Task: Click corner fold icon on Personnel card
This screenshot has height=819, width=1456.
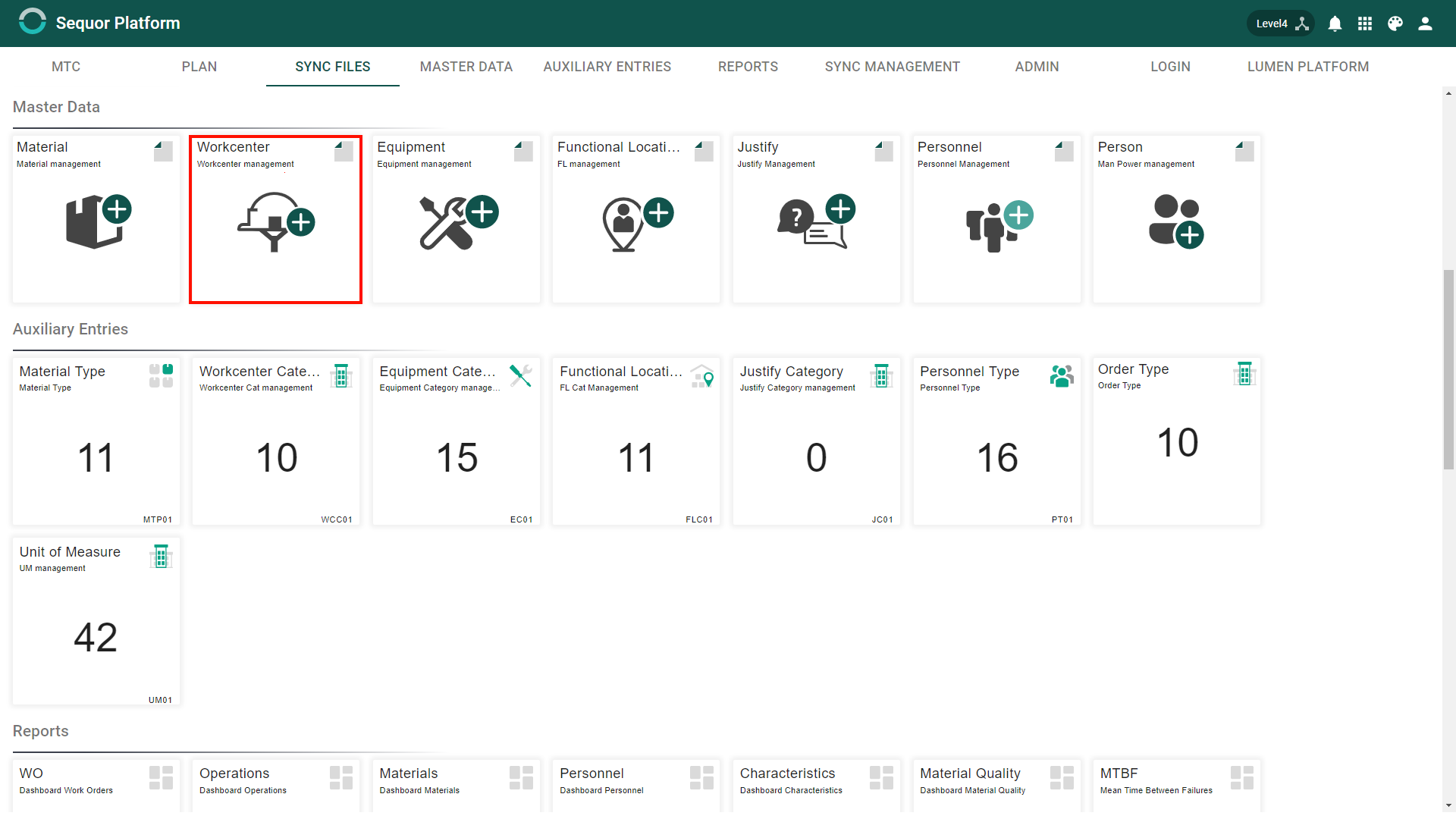Action: (1064, 151)
